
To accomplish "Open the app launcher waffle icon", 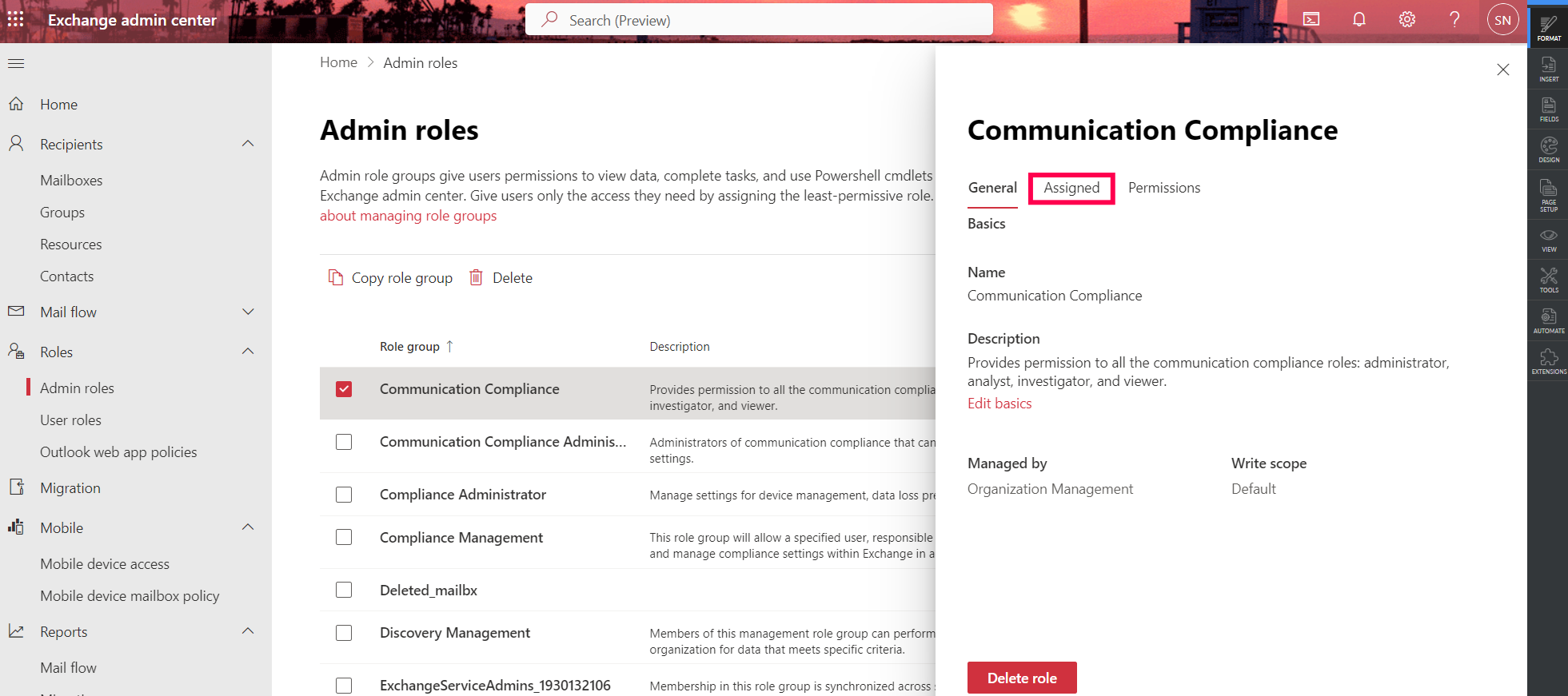I will (16, 19).
